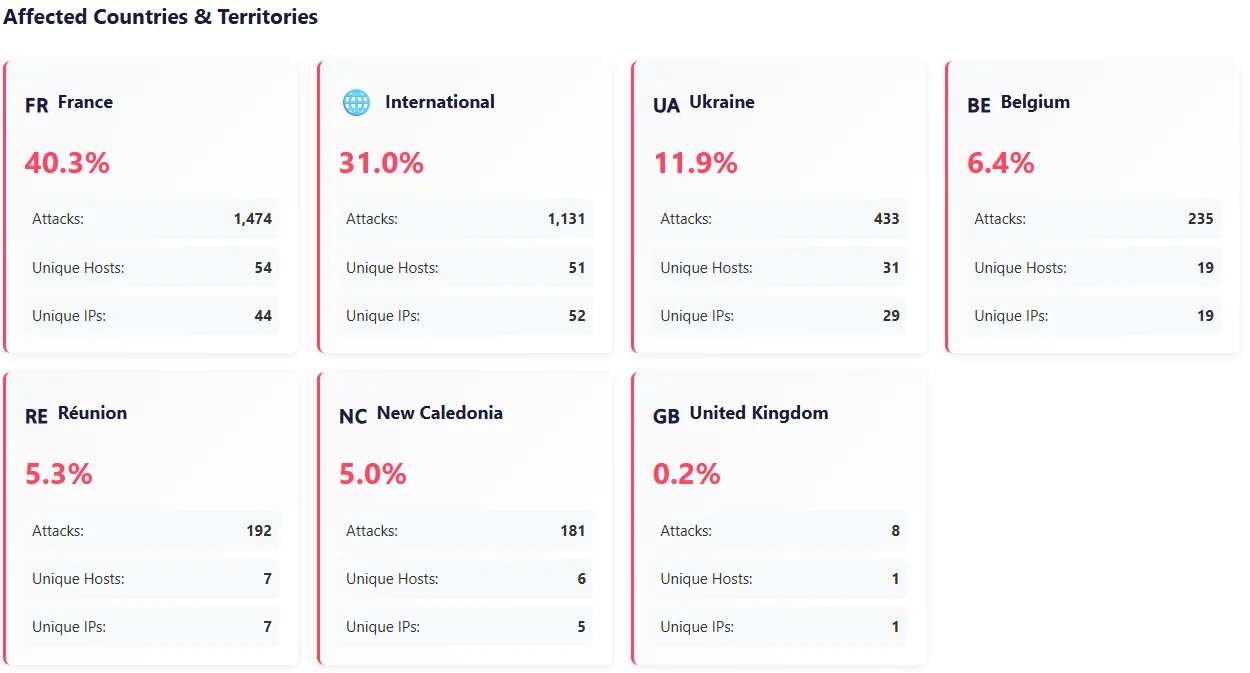The height and width of the screenshot is (673, 1250).
Task: Click the International globe icon
Action: point(356,103)
